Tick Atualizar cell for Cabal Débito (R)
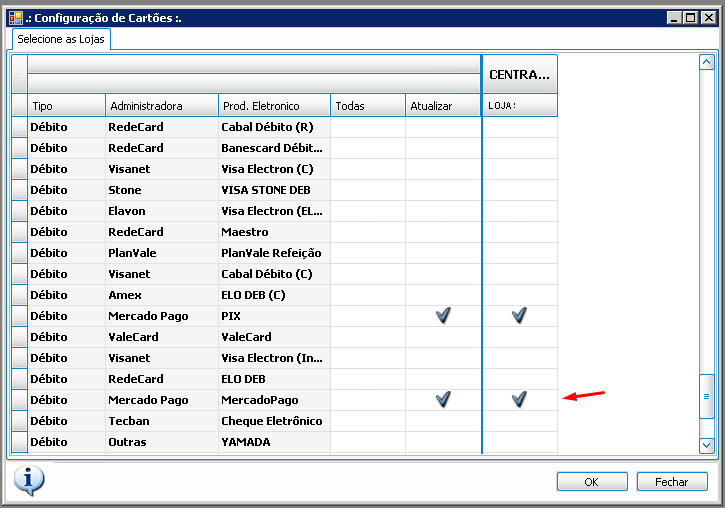 [x=443, y=127]
